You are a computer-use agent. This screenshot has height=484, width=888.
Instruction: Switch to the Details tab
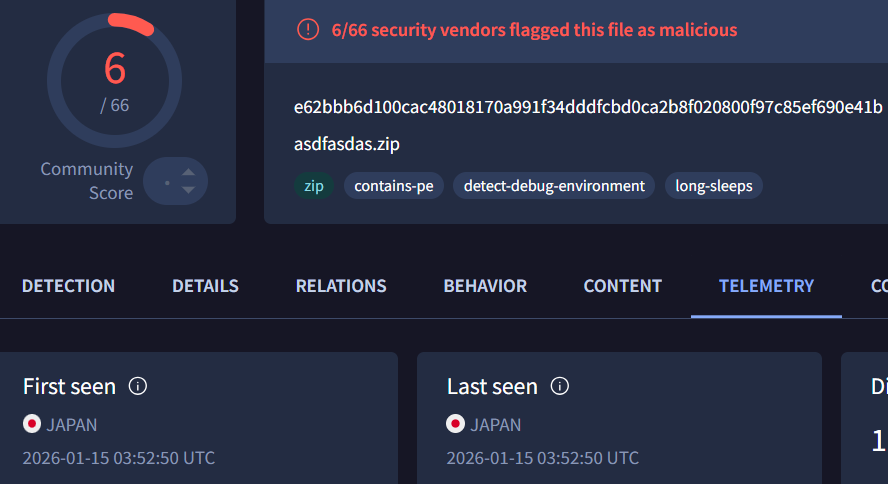pos(205,286)
